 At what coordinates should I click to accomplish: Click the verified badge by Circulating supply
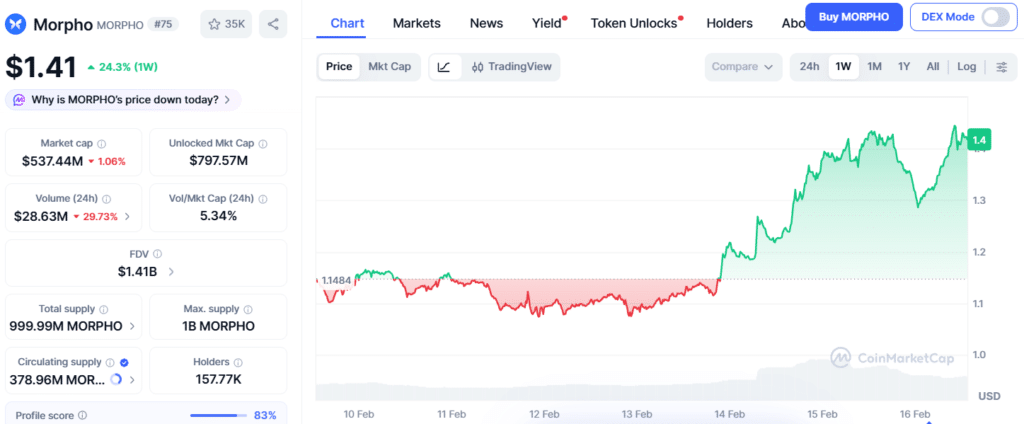124,363
